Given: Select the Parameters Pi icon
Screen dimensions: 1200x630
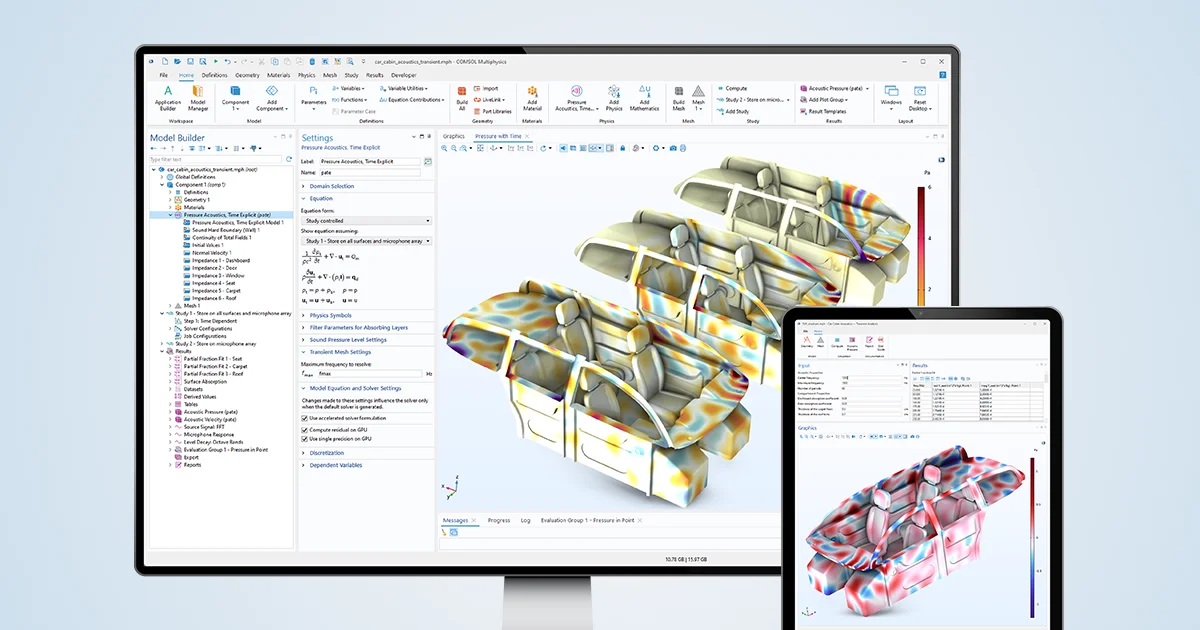Looking at the screenshot, I should coord(314,90).
